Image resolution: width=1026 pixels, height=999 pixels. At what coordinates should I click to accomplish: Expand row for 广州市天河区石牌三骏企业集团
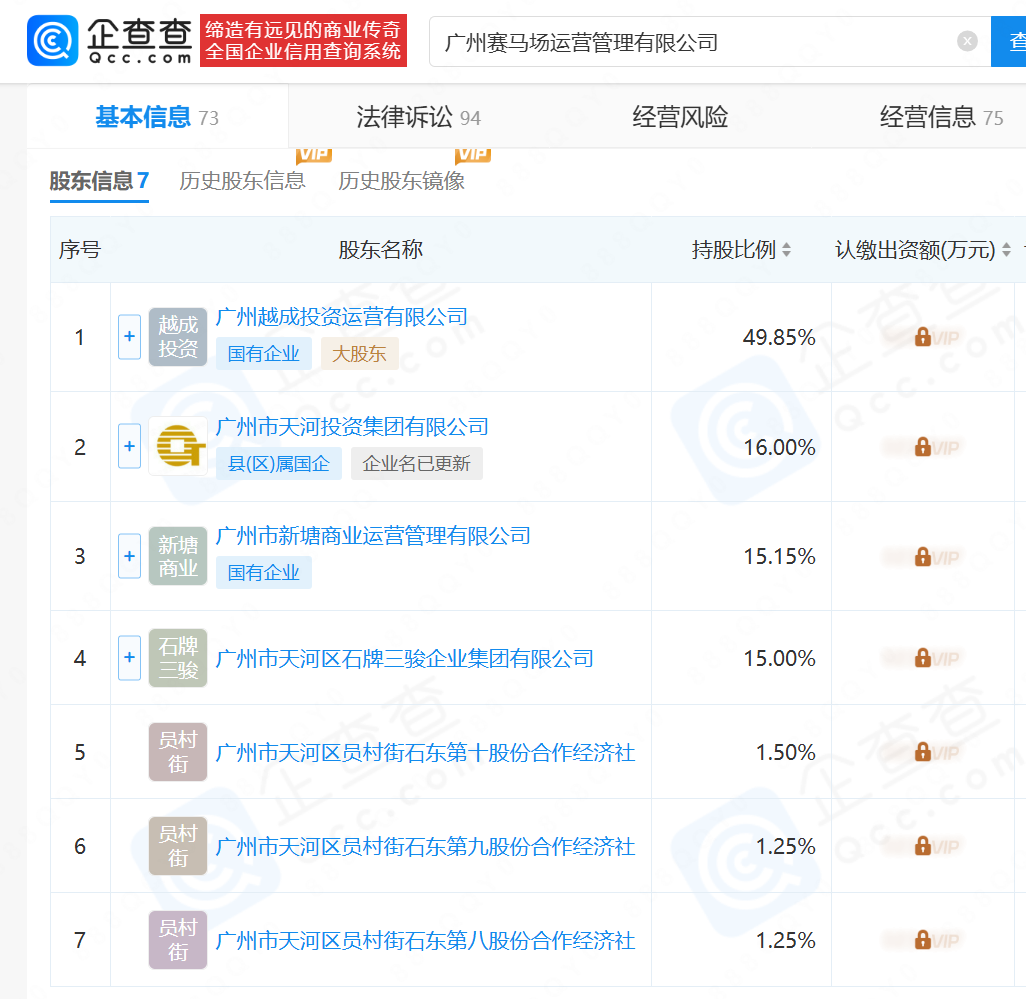tap(129, 658)
